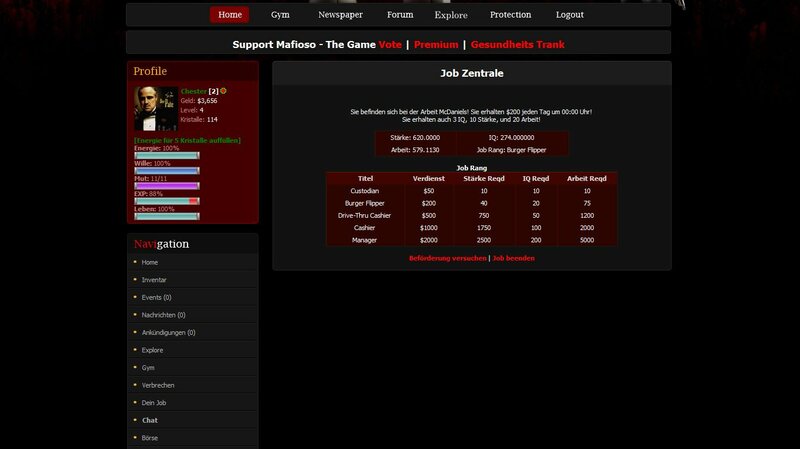Open the Forum menu item
This screenshot has height=449, width=800.
point(400,15)
